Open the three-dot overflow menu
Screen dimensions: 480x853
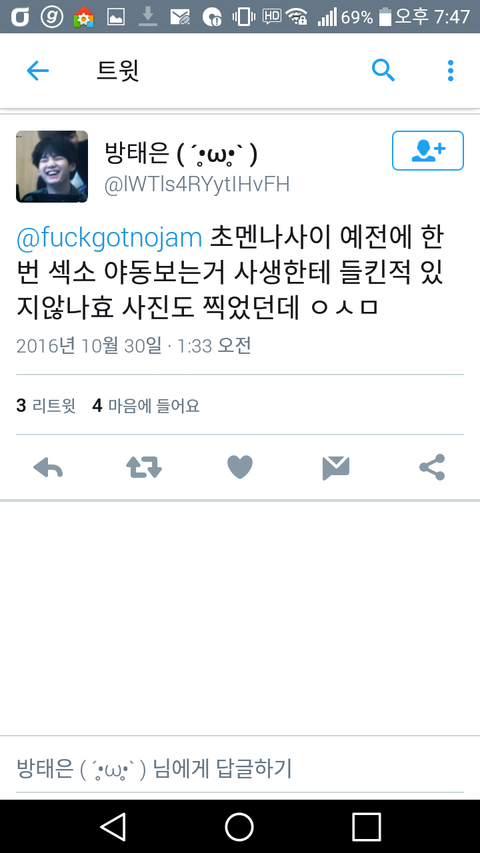pyautogui.click(x=451, y=71)
